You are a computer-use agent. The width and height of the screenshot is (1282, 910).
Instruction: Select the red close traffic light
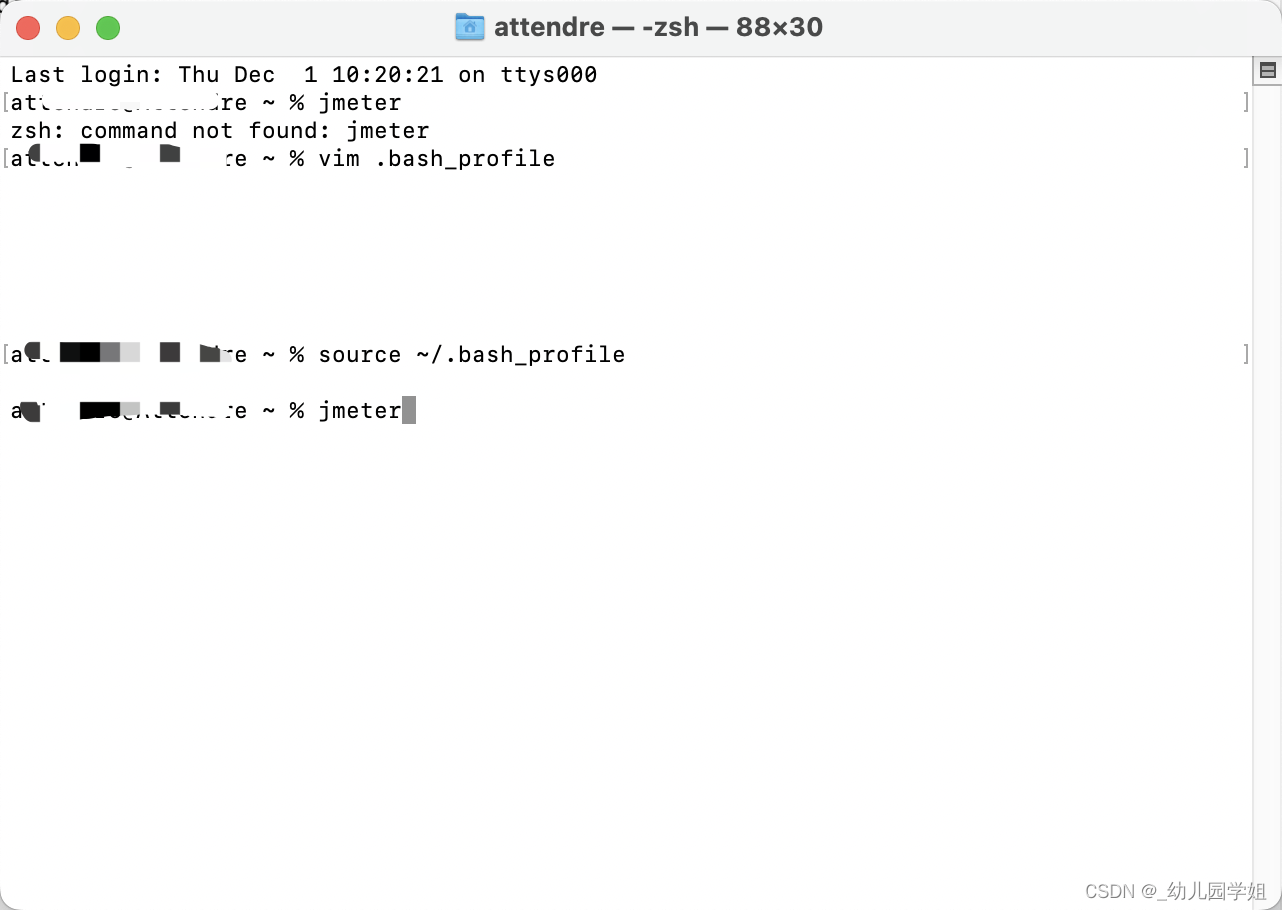(28, 28)
